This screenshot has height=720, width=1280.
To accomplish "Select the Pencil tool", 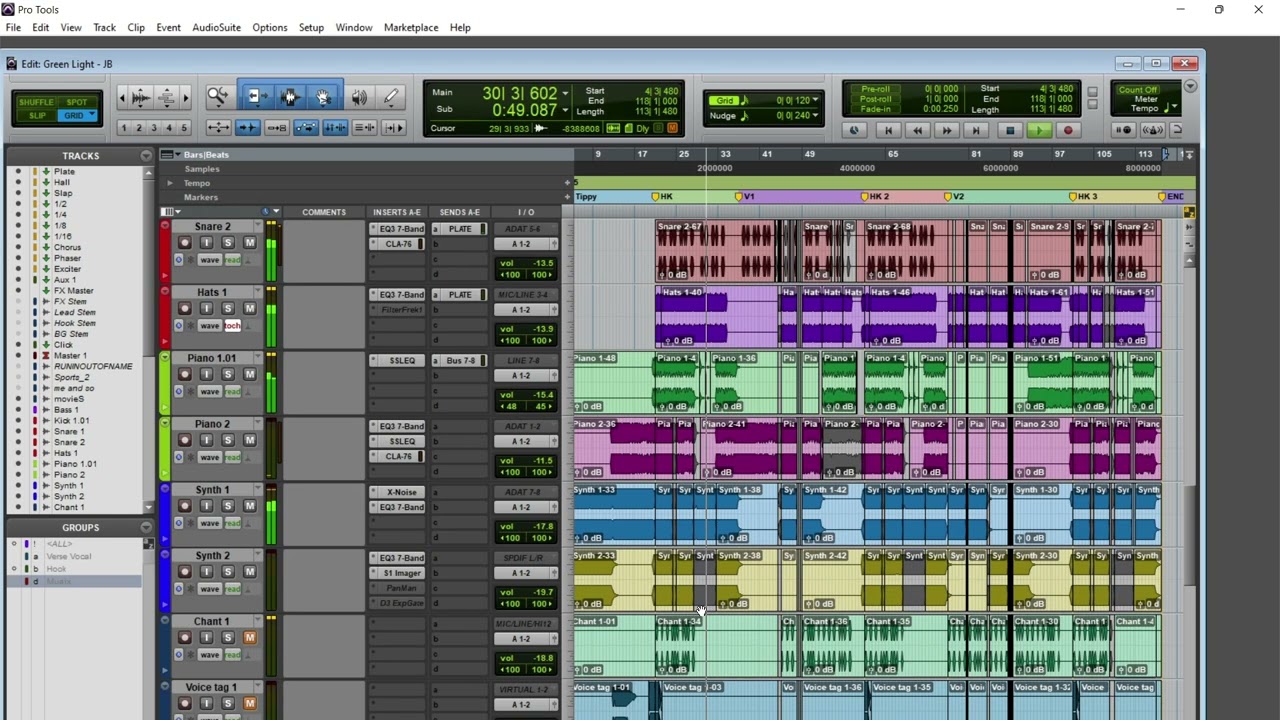I will pos(391,97).
